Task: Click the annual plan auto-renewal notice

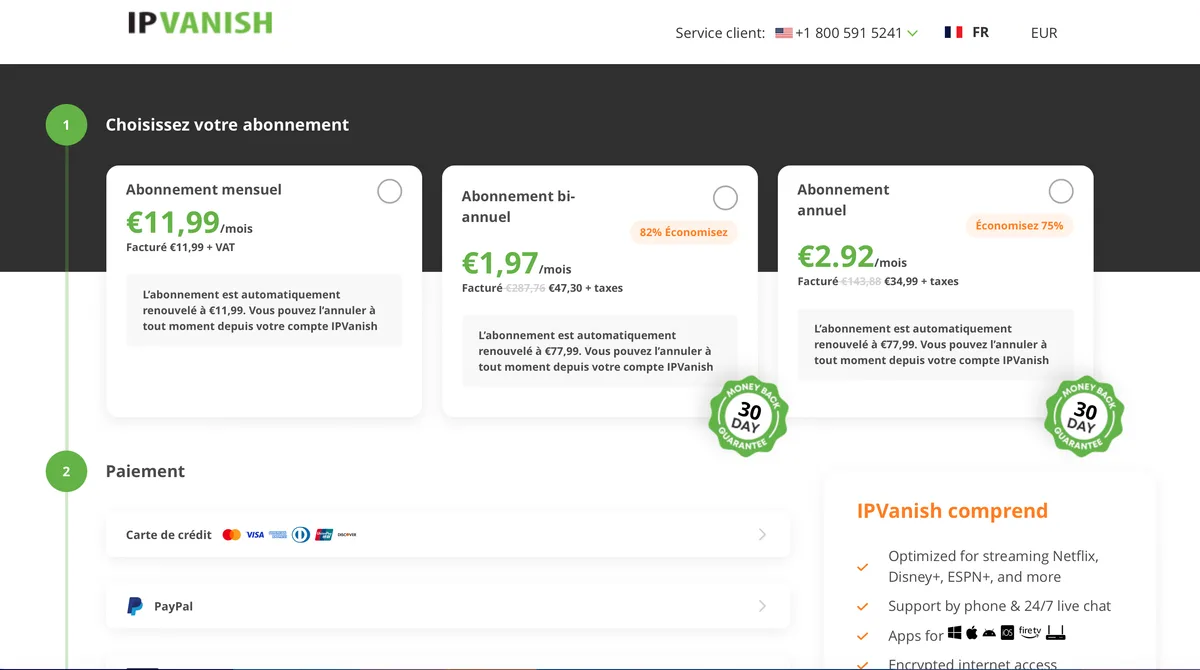Action: [936, 344]
